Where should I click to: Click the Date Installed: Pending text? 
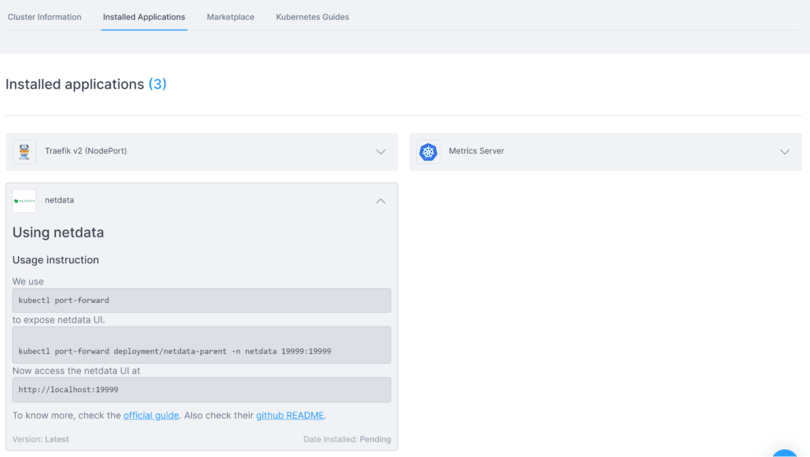pyautogui.click(x=347, y=439)
